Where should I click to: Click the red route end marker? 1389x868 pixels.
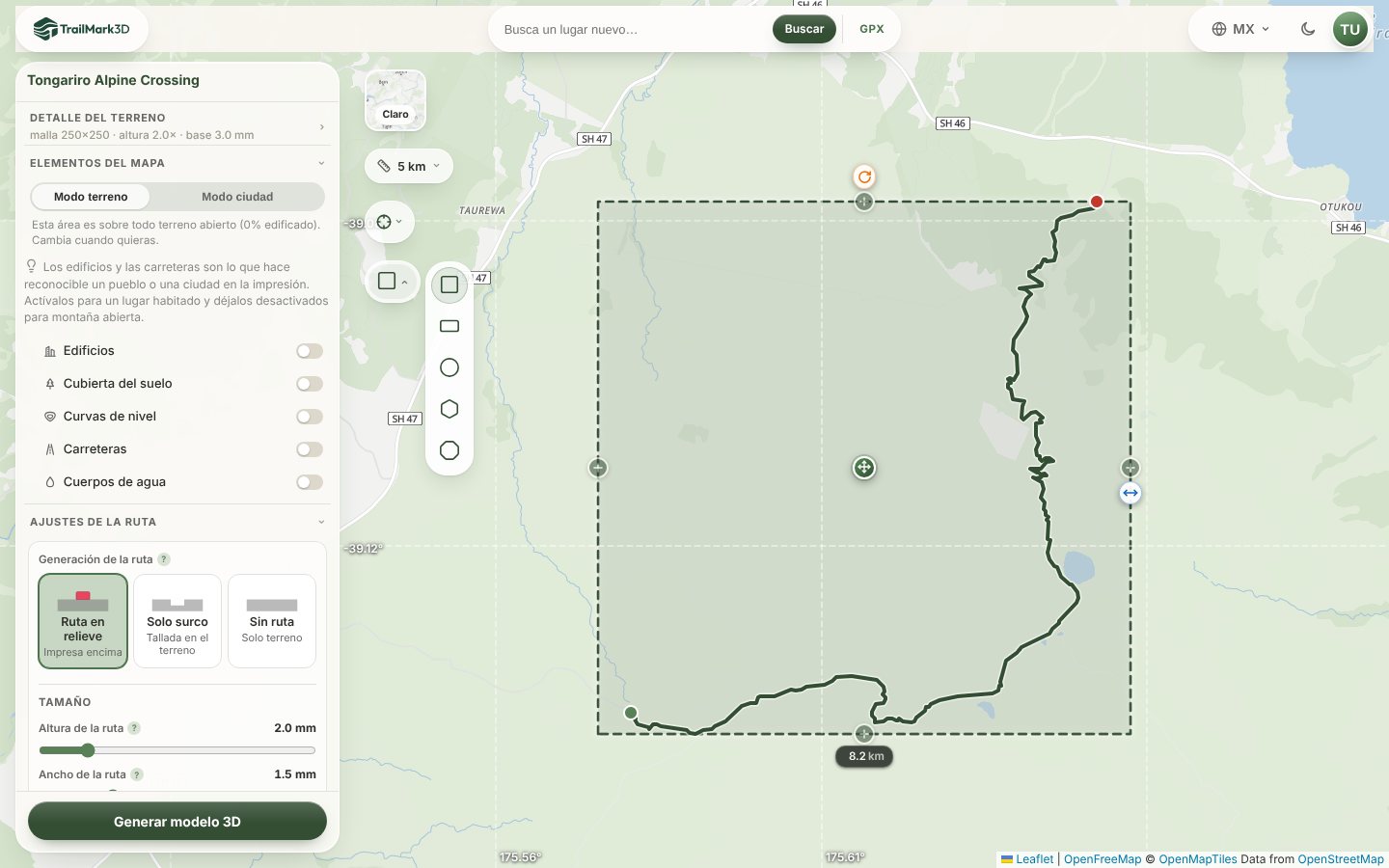(x=1097, y=202)
